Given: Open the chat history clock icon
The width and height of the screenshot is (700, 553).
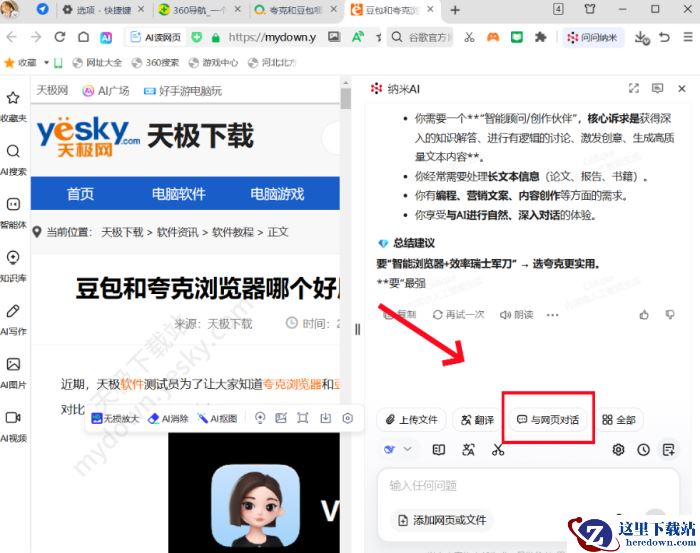Looking at the screenshot, I should coord(643,449).
